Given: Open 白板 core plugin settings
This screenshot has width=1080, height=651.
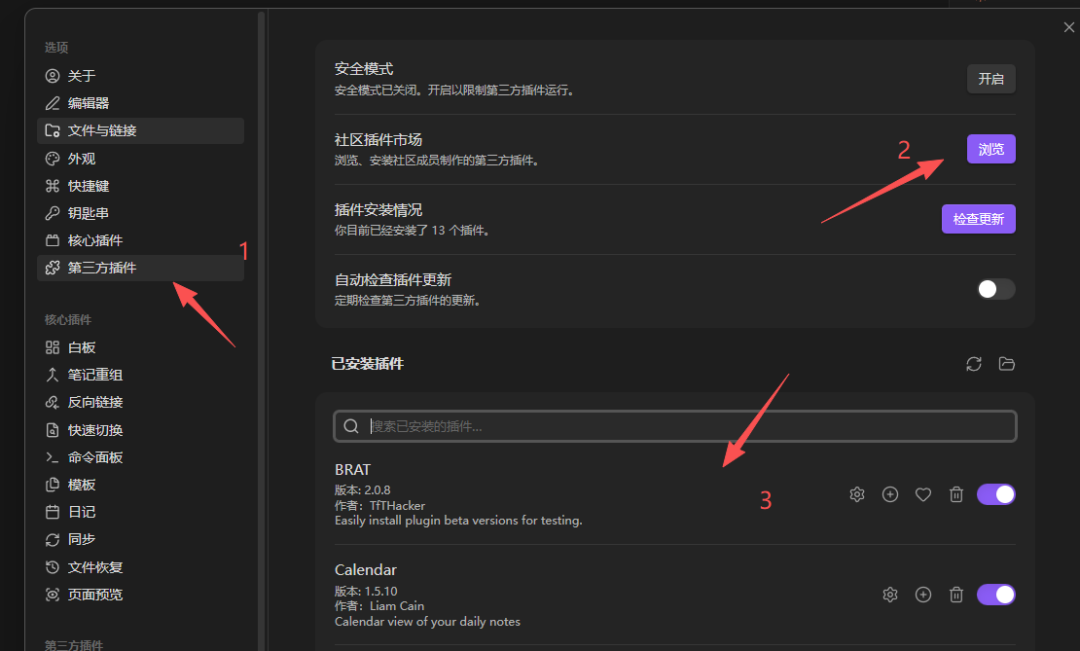Looking at the screenshot, I should 141,348.
